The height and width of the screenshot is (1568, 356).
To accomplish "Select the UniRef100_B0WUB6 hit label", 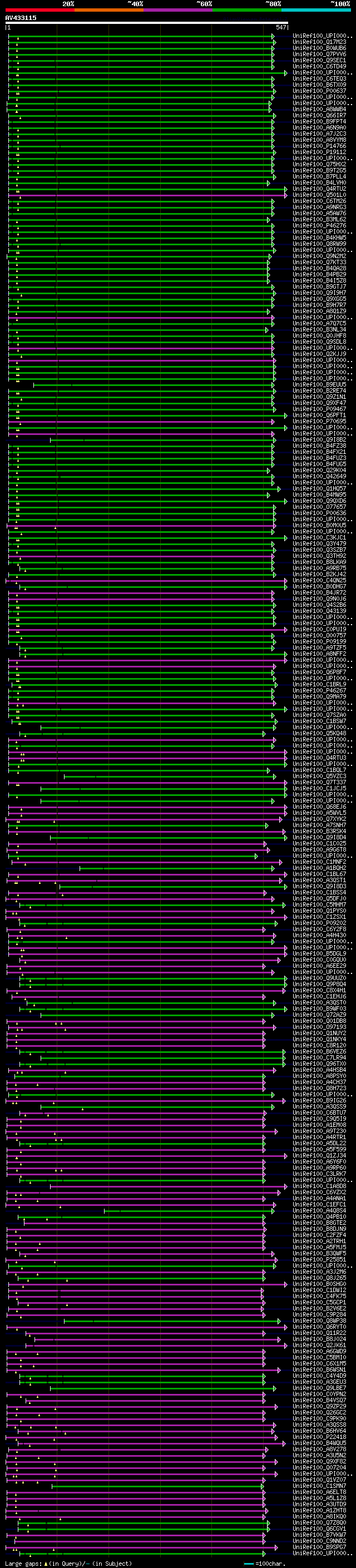I will click(x=319, y=49).
